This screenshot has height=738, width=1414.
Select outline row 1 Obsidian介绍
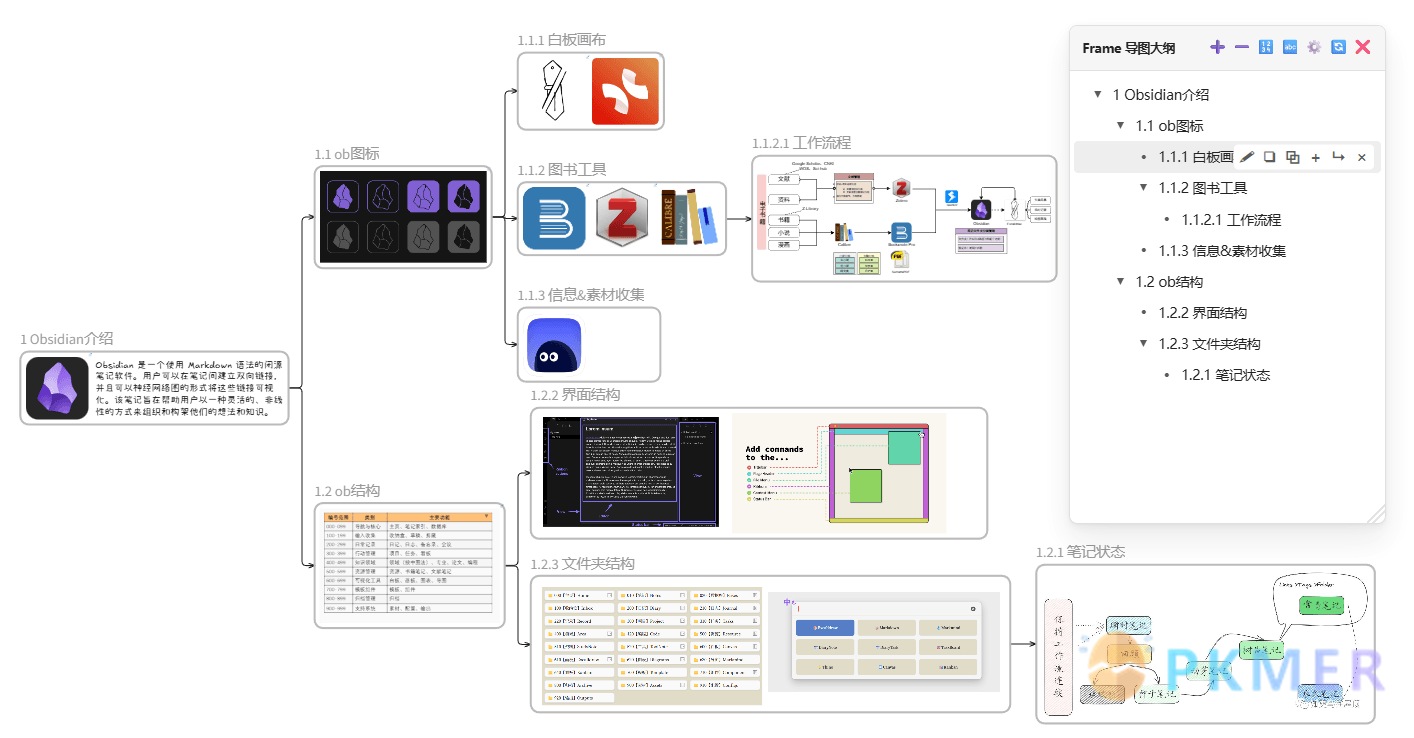[1161, 95]
